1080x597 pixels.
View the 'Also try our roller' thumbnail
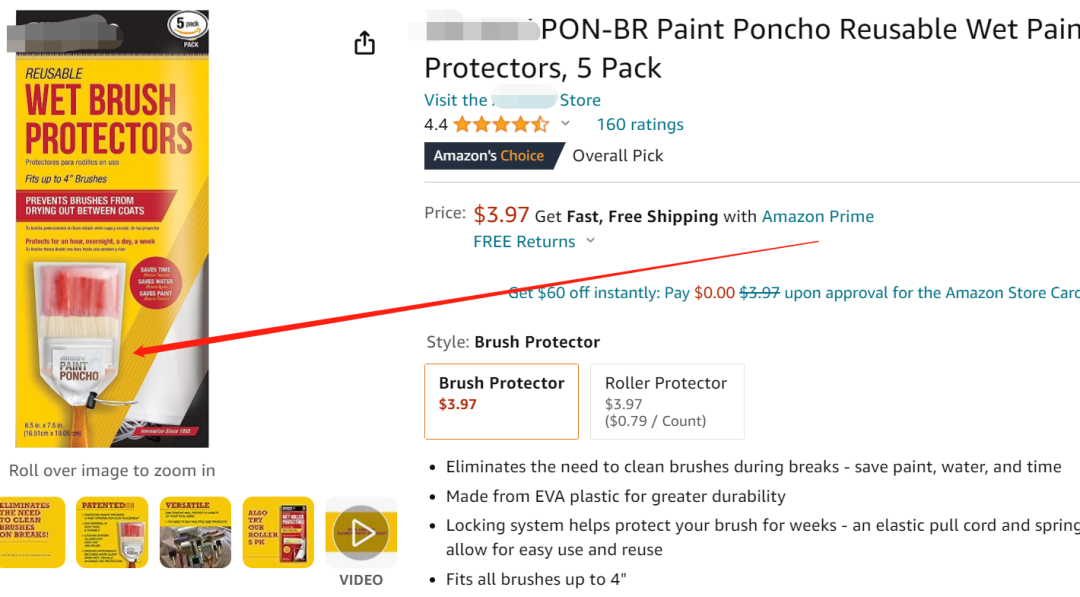(278, 532)
